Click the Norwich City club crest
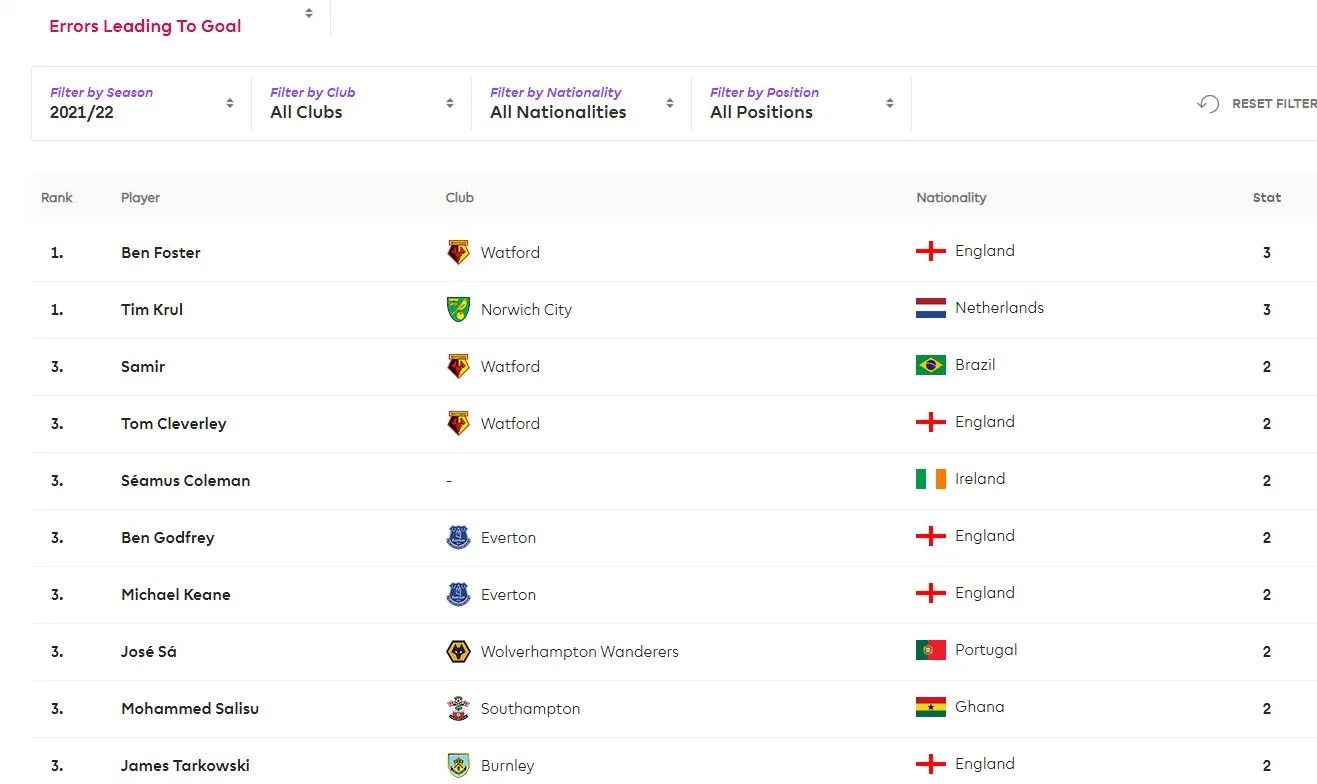 point(458,309)
